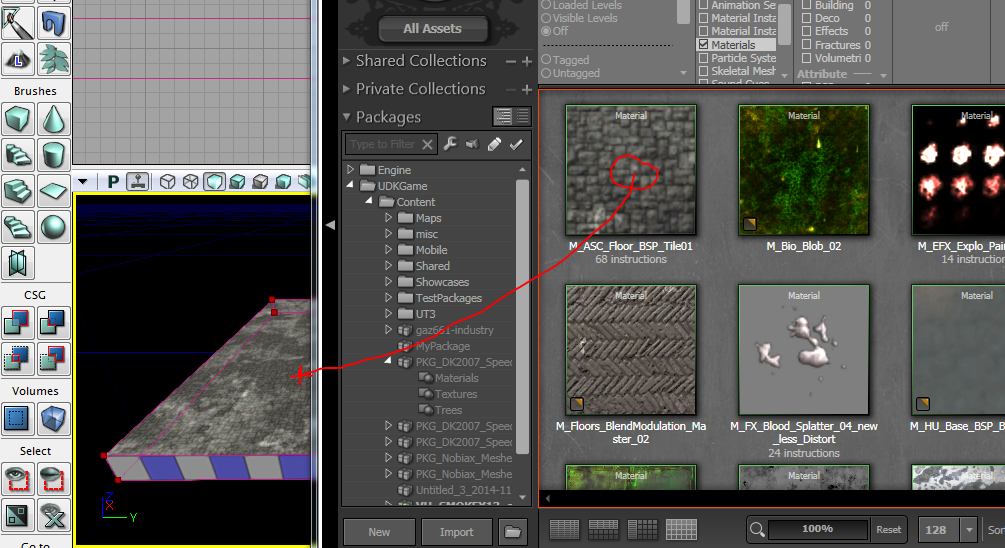The image size is (1005, 548).
Task: Select the Untagged radio option
Action: point(546,73)
